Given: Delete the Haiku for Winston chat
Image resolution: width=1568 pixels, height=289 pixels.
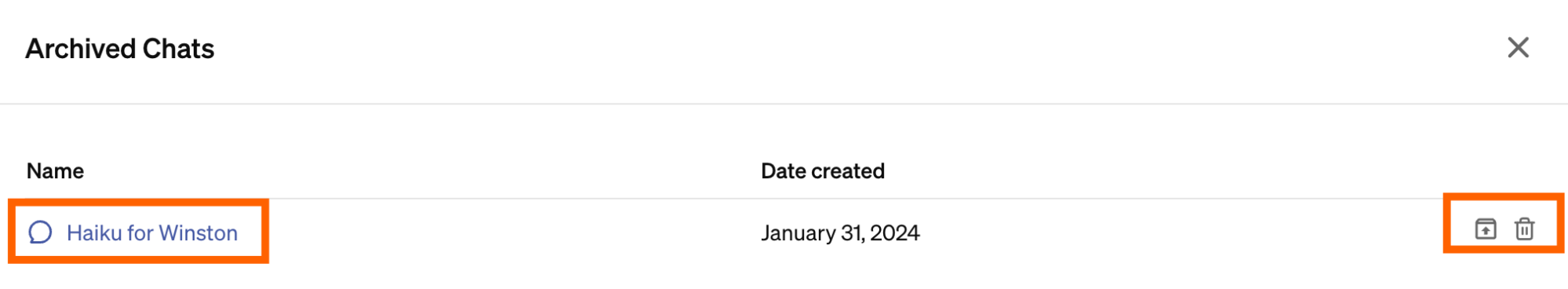Looking at the screenshot, I should pyautogui.click(x=1524, y=229).
